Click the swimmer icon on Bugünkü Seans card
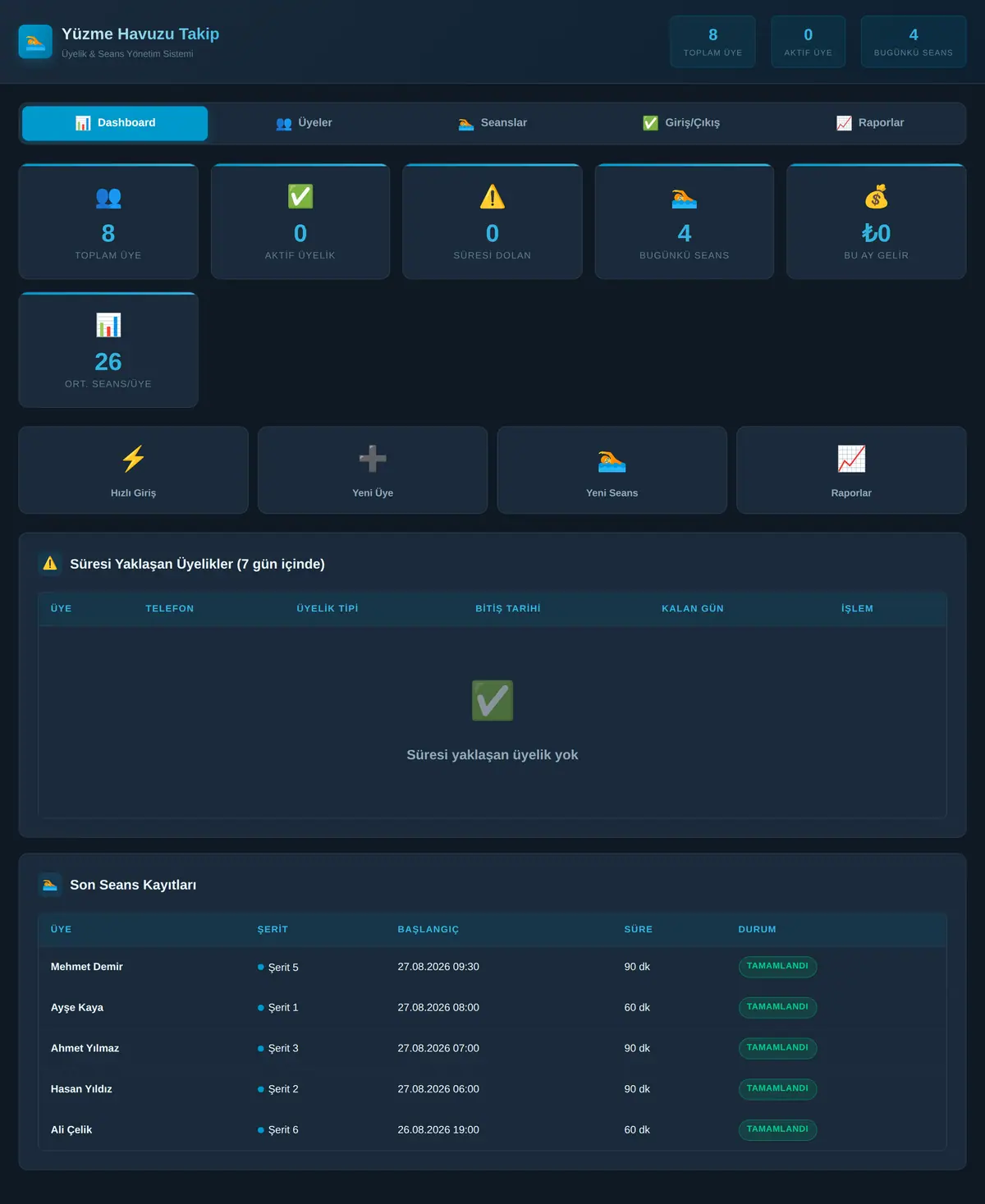The width and height of the screenshot is (985, 1204). (x=685, y=197)
